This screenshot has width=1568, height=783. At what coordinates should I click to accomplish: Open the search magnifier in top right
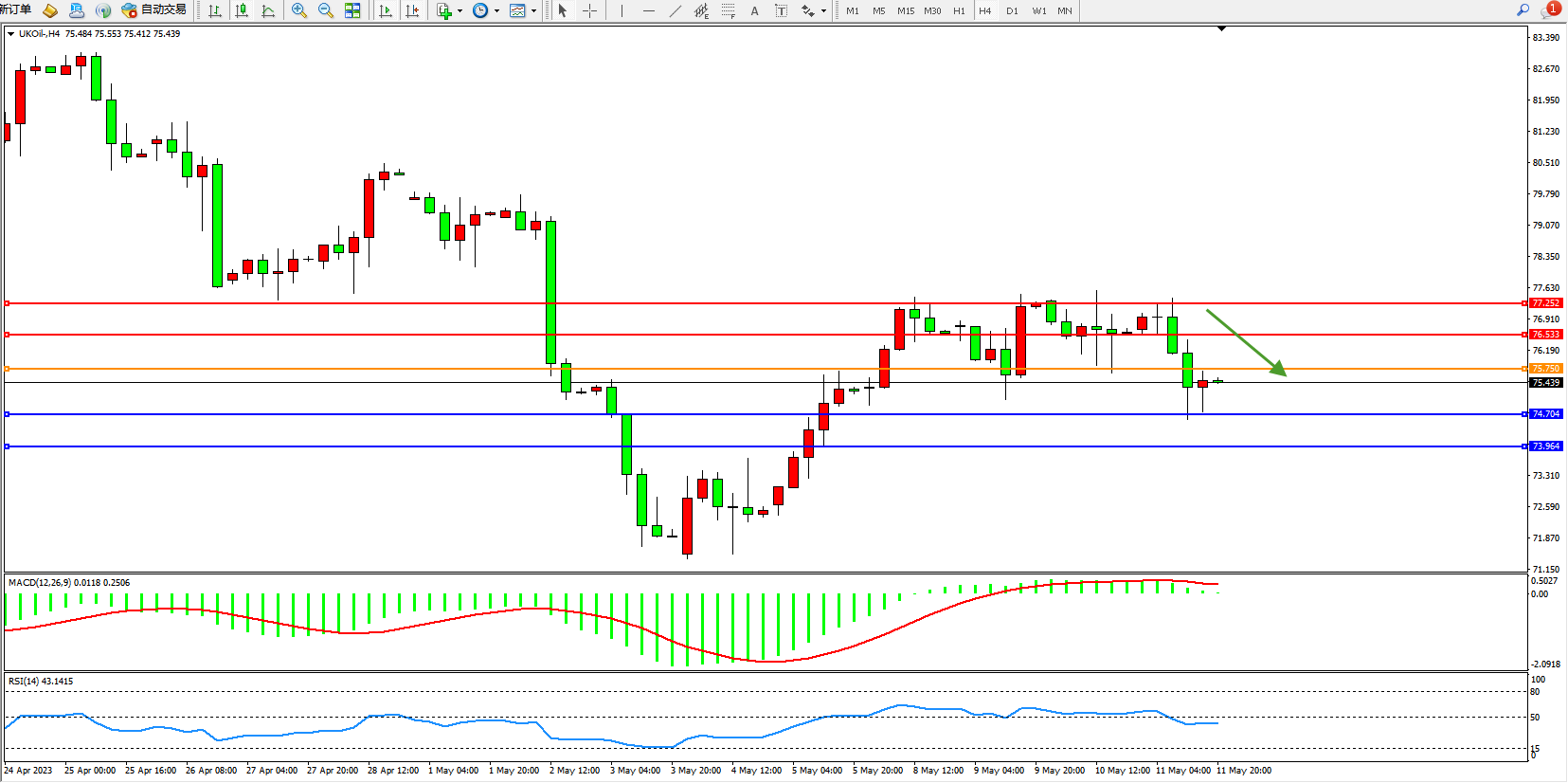1523,9
